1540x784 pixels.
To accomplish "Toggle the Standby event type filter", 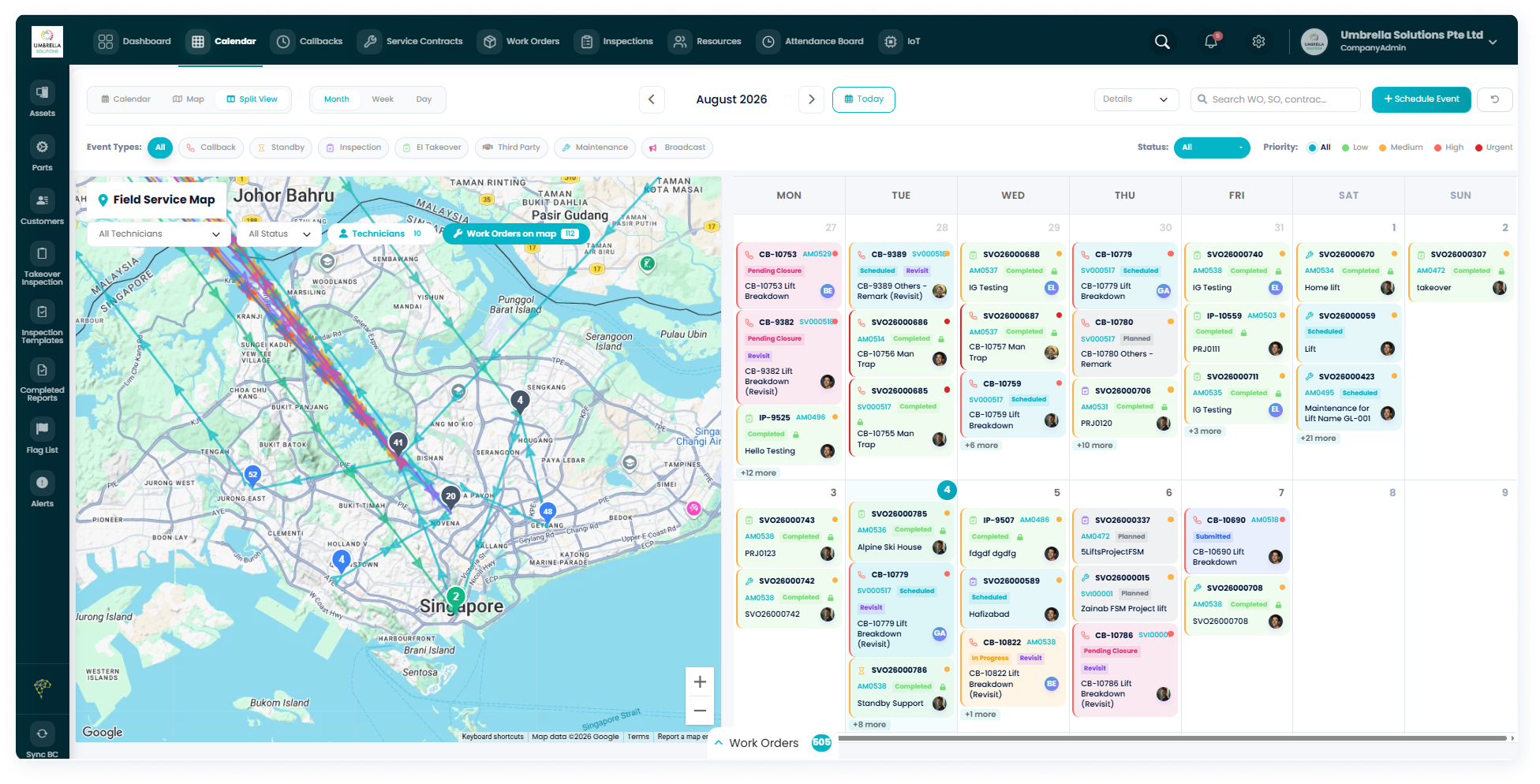I will click(x=281, y=147).
